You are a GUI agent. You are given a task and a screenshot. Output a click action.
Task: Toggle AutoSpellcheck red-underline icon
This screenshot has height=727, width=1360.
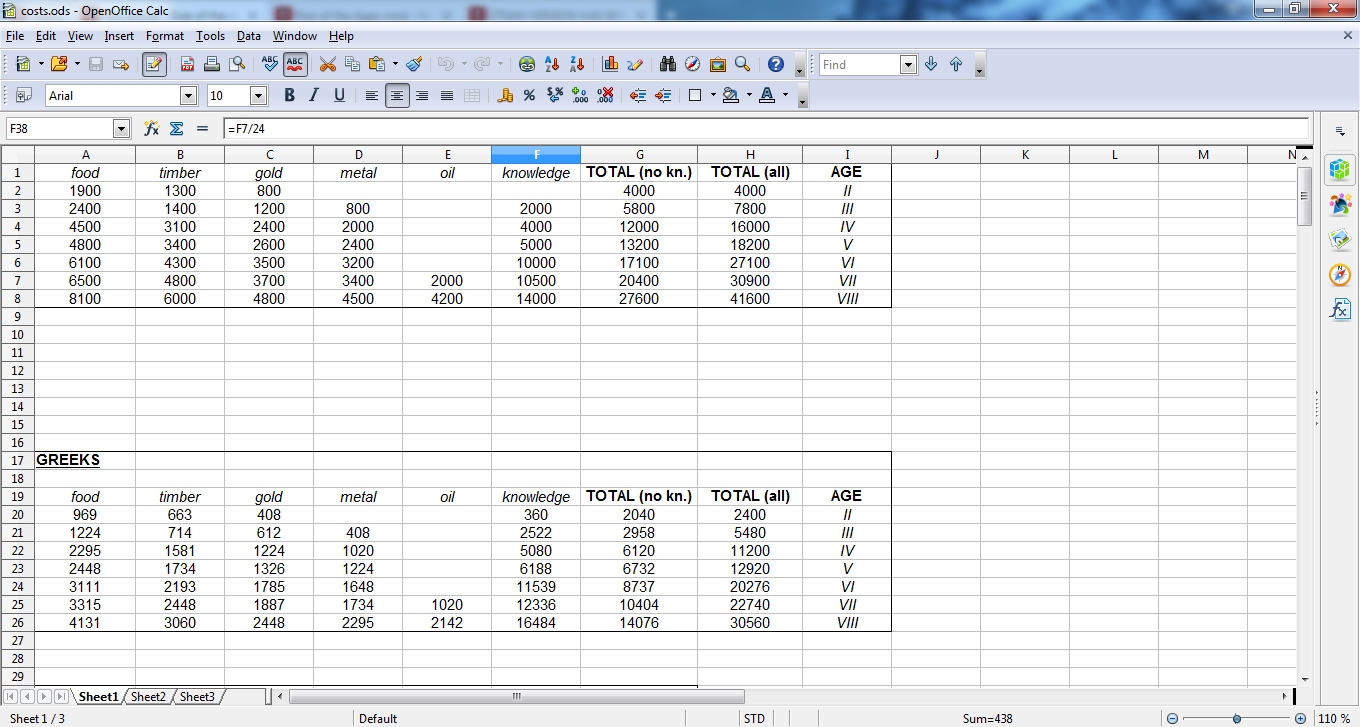tap(295, 64)
